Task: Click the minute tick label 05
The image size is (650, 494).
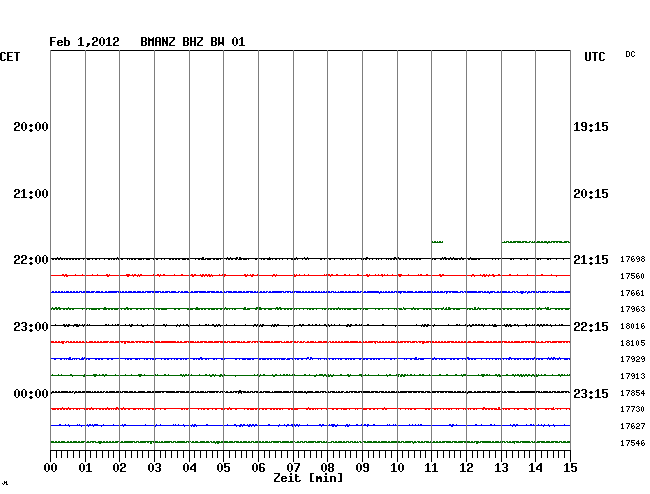Action: click(x=223, y=468)
